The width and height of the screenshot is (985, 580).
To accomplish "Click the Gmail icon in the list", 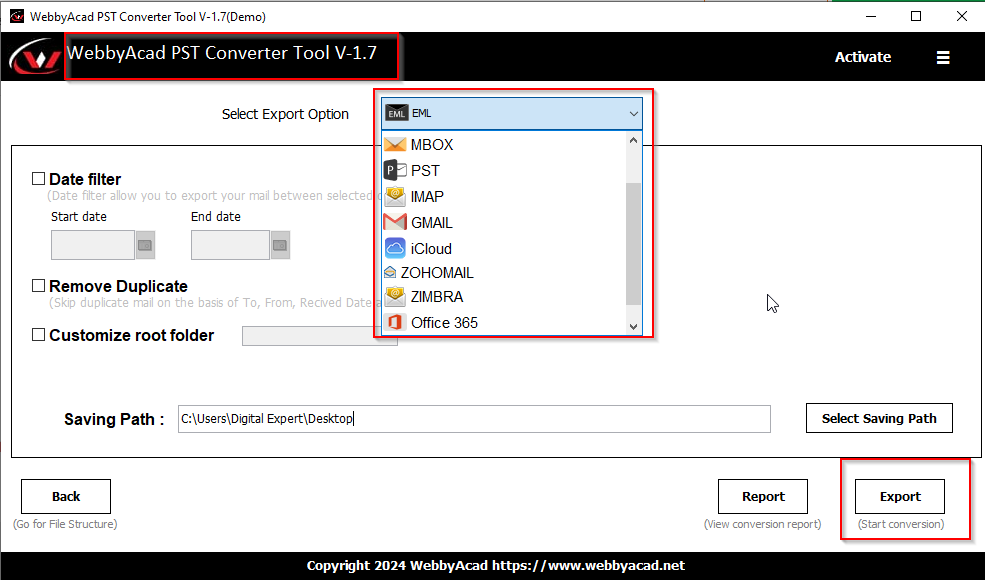I will coord(395,222).
